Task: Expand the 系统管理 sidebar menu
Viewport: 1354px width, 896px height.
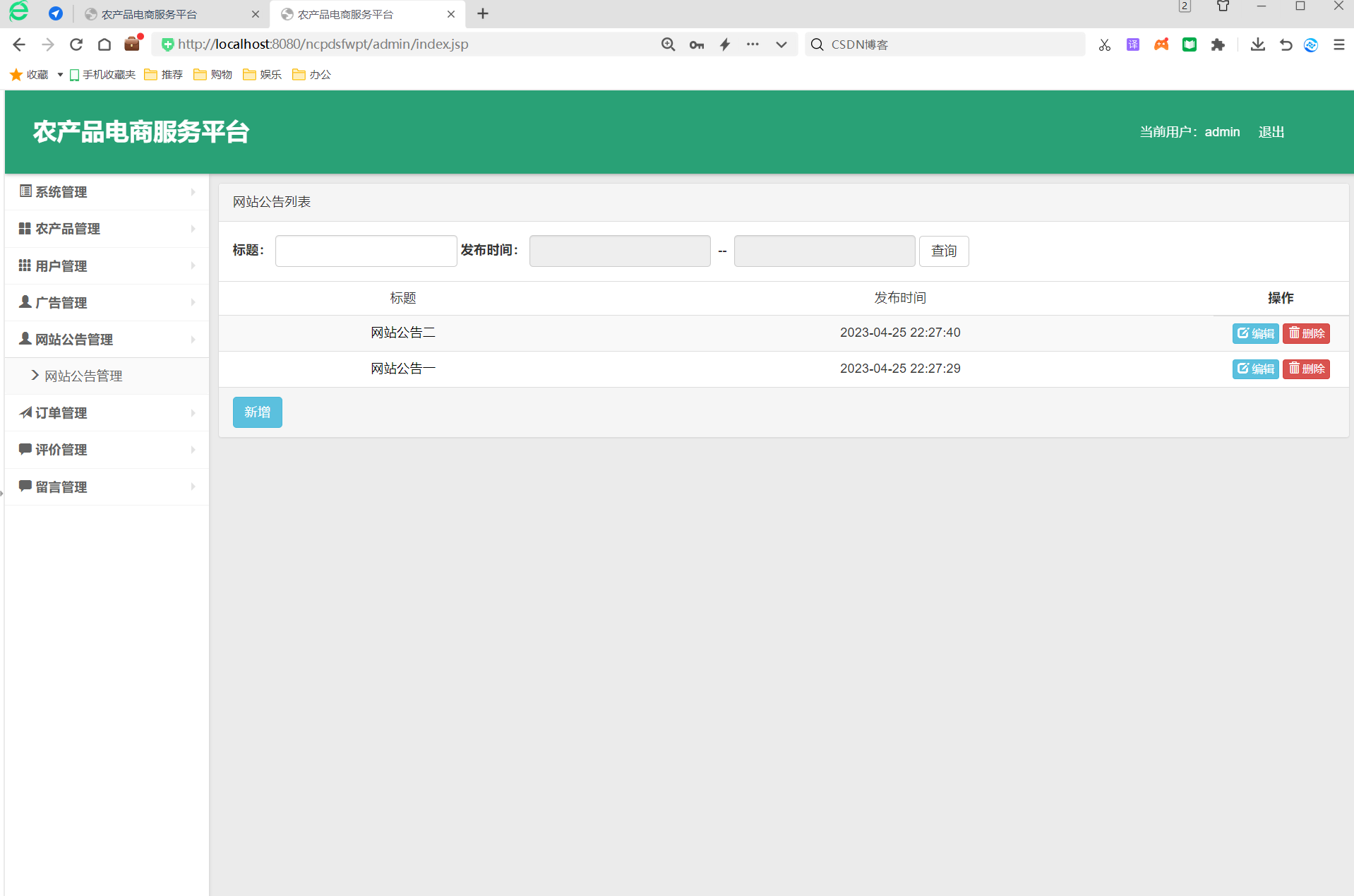Action: point(107,192)
